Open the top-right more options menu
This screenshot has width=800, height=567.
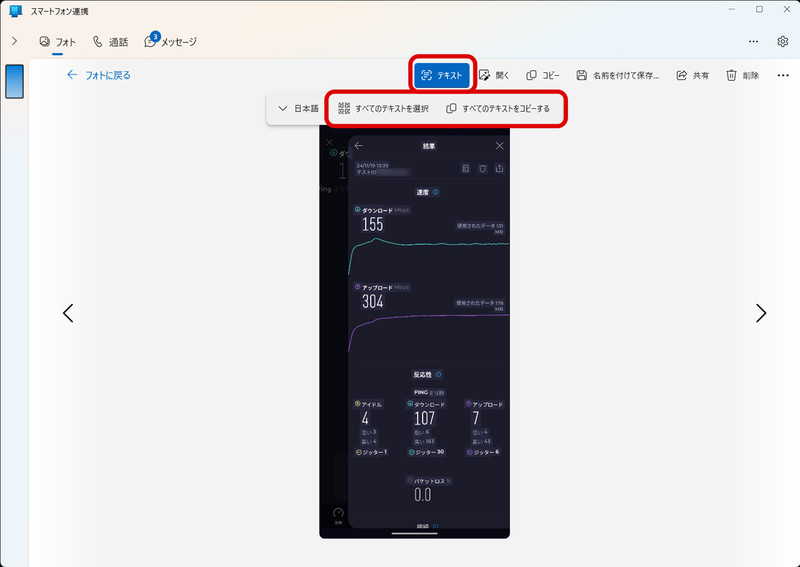pos(754,41)
